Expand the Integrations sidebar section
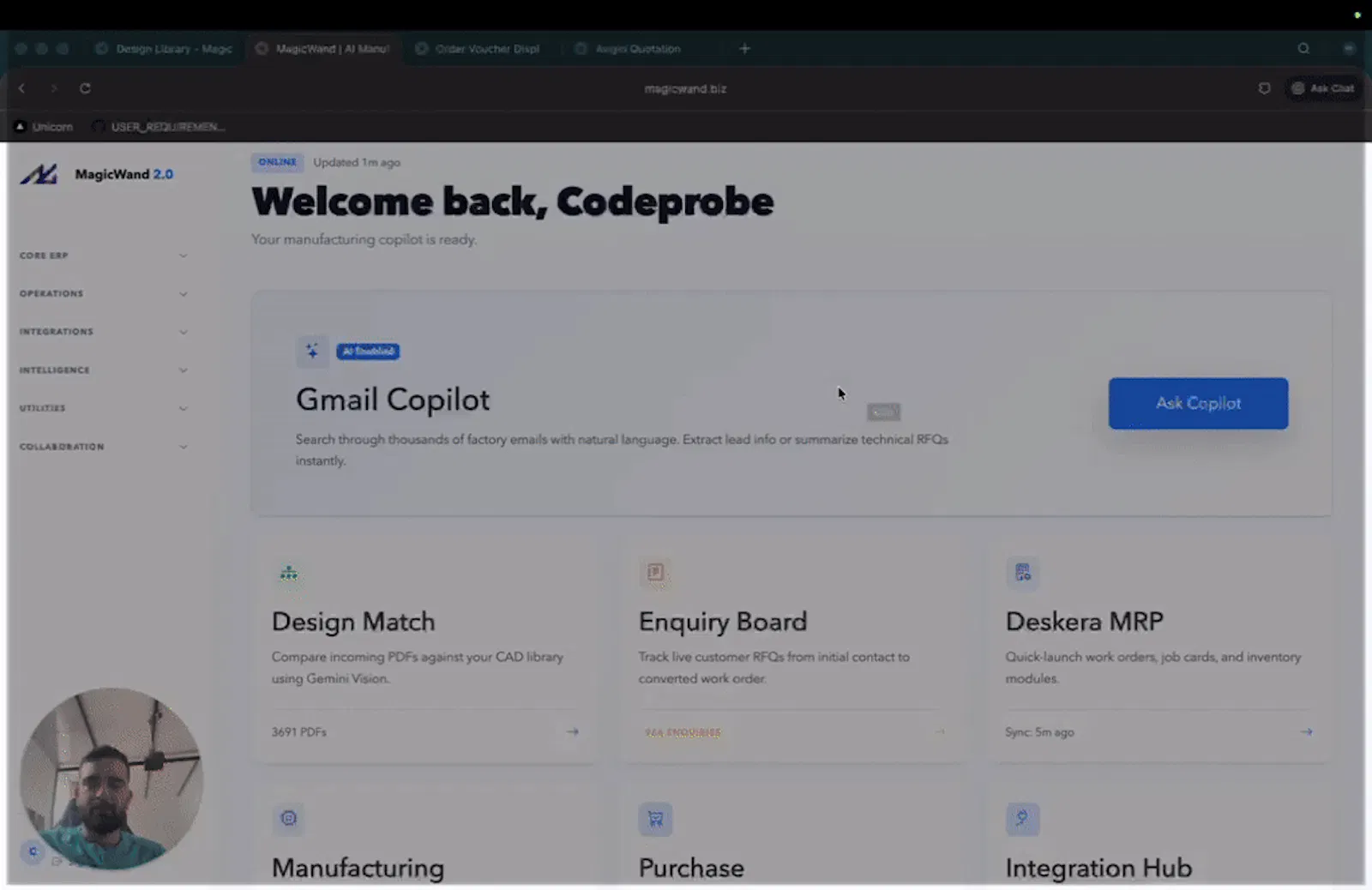The image size is (1372, 890). click(x=103, y=332)
